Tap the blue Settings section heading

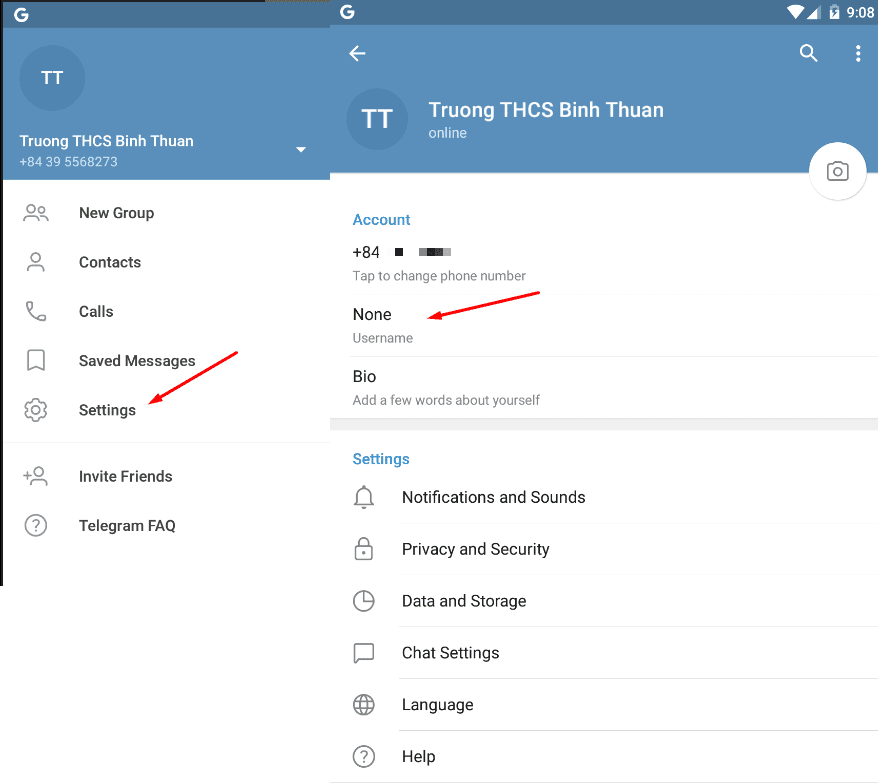[x=381, y=459]
